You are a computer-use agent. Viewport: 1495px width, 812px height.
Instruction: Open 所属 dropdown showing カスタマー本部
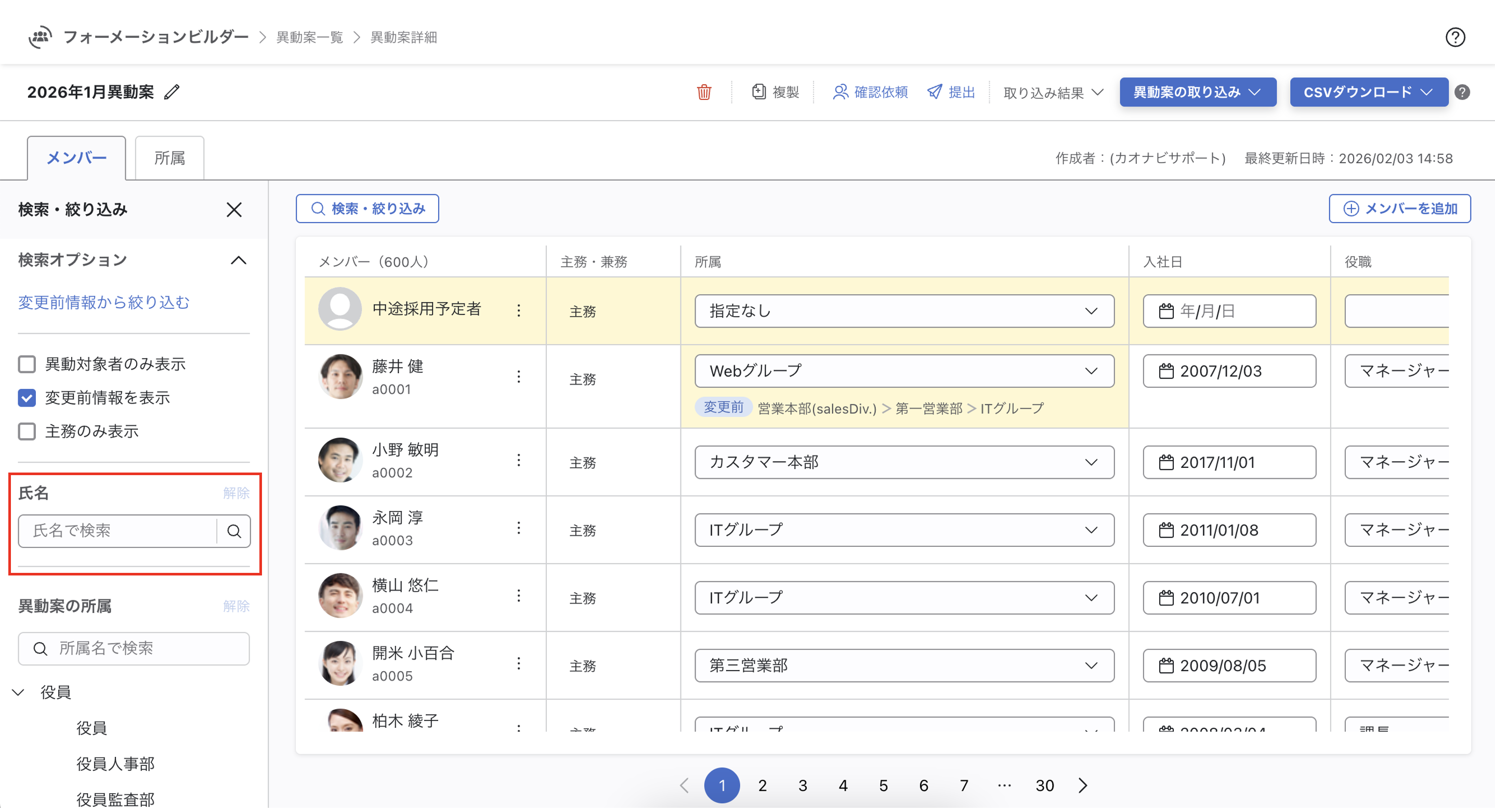[903, 463]
